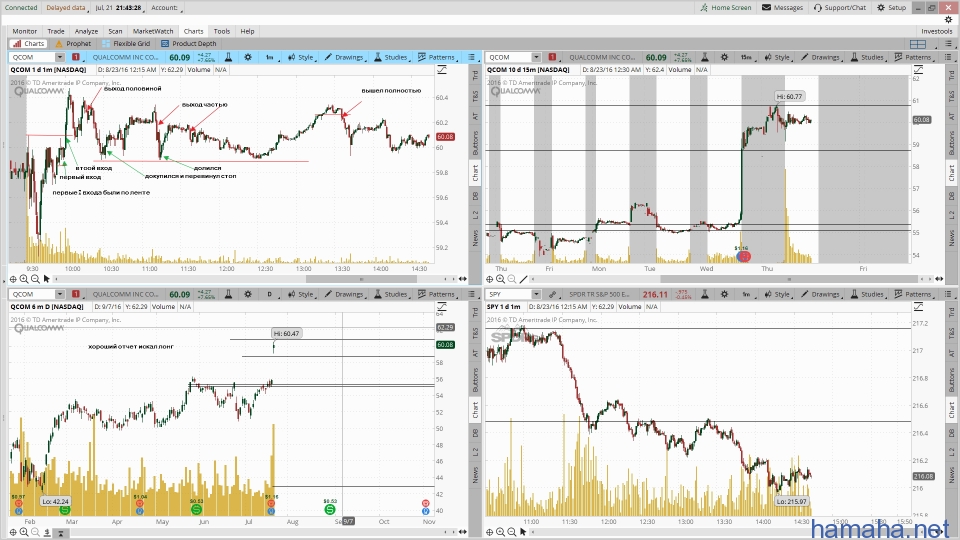Switch to Trade tab
Viewport: 960px width, 540px height.
56,31
